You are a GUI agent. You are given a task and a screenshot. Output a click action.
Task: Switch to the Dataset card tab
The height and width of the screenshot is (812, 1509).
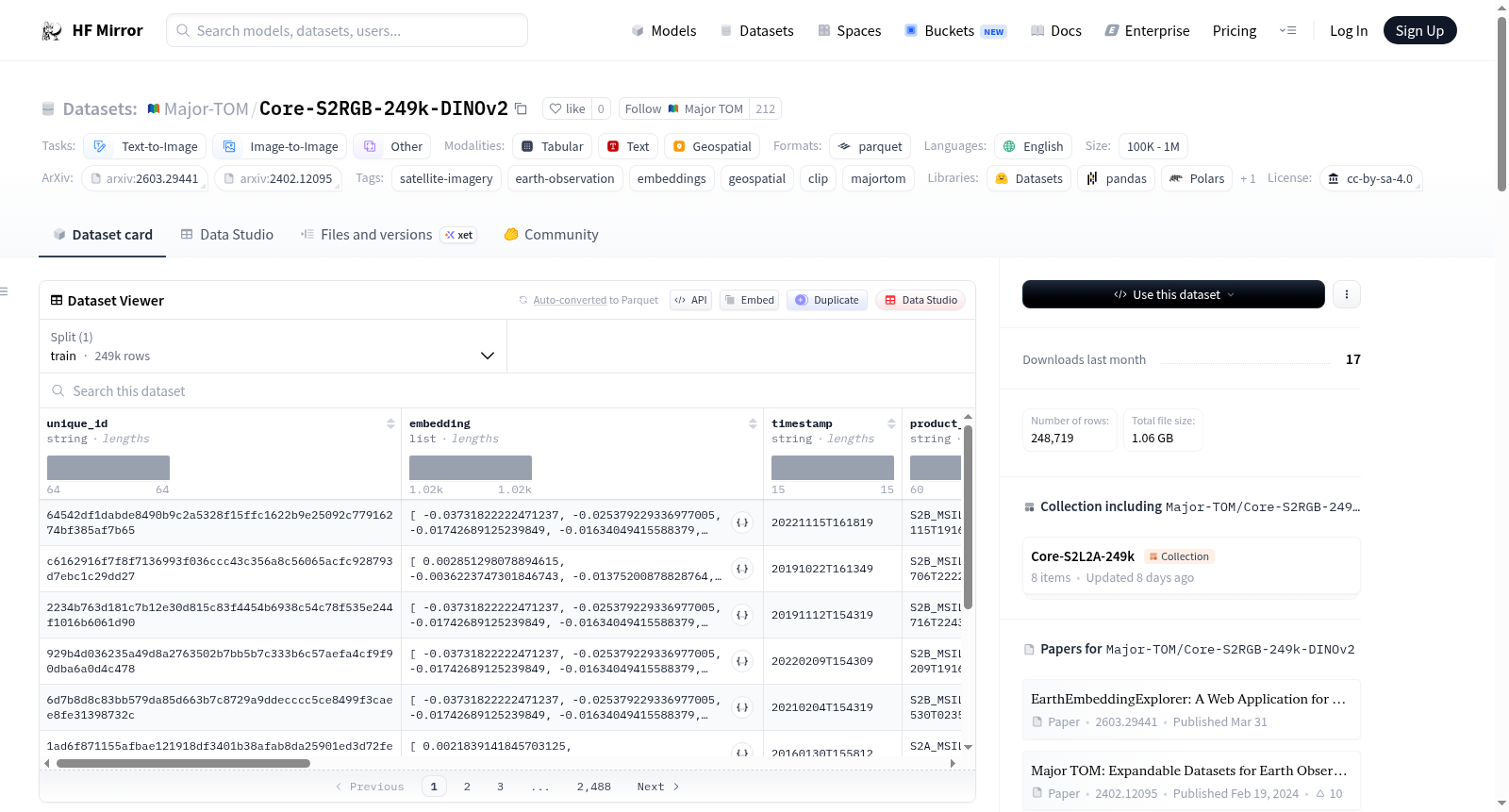[x=103, y=235]
